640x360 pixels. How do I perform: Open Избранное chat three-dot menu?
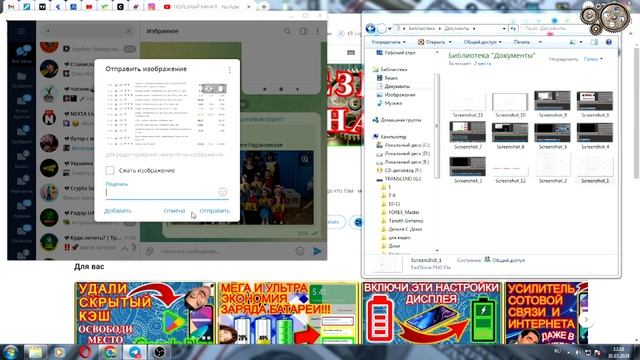[318, 31]
